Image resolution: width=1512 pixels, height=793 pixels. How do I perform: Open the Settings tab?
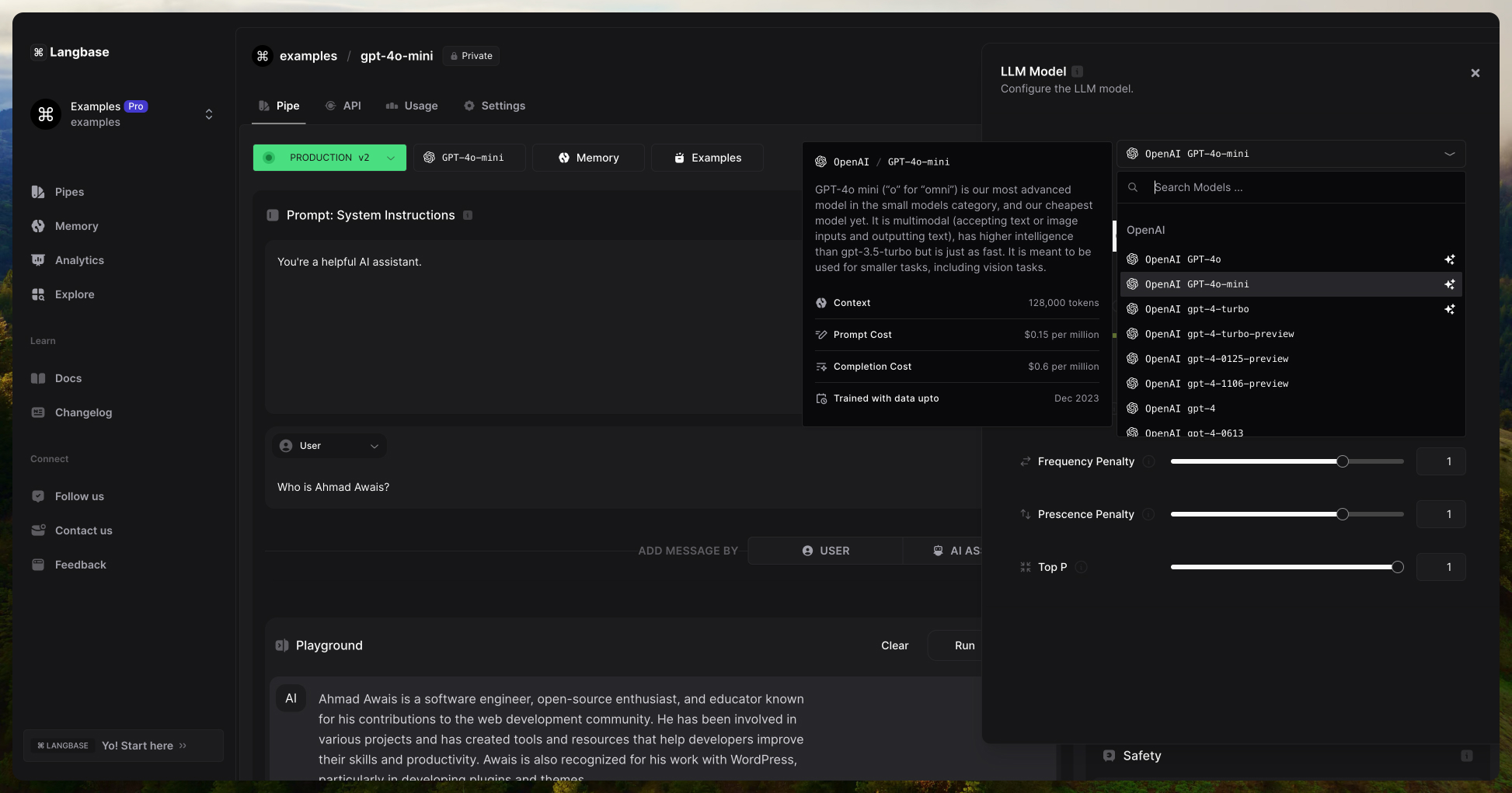(494, 106)
